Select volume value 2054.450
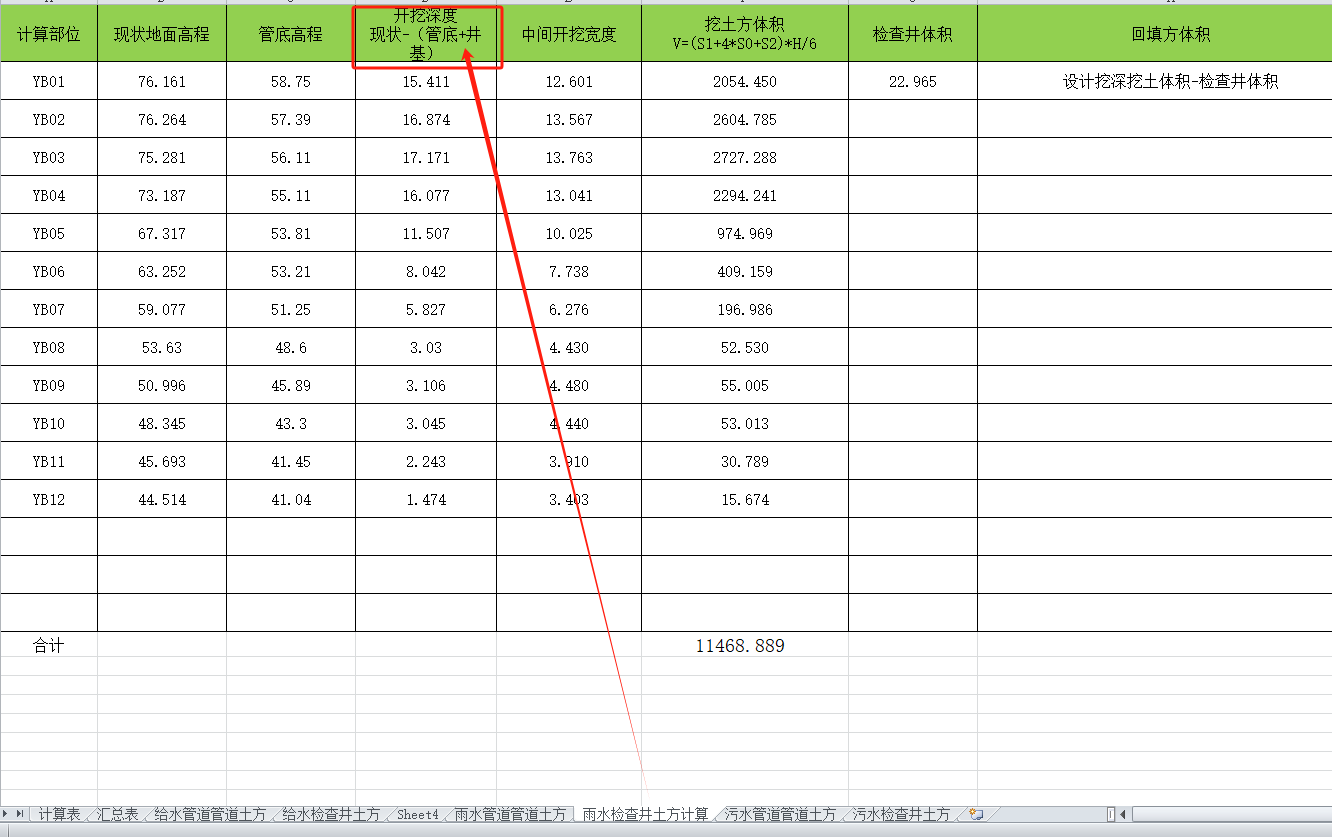Image resolution: width=1332 pixels, height=837 pixels. 745,81
